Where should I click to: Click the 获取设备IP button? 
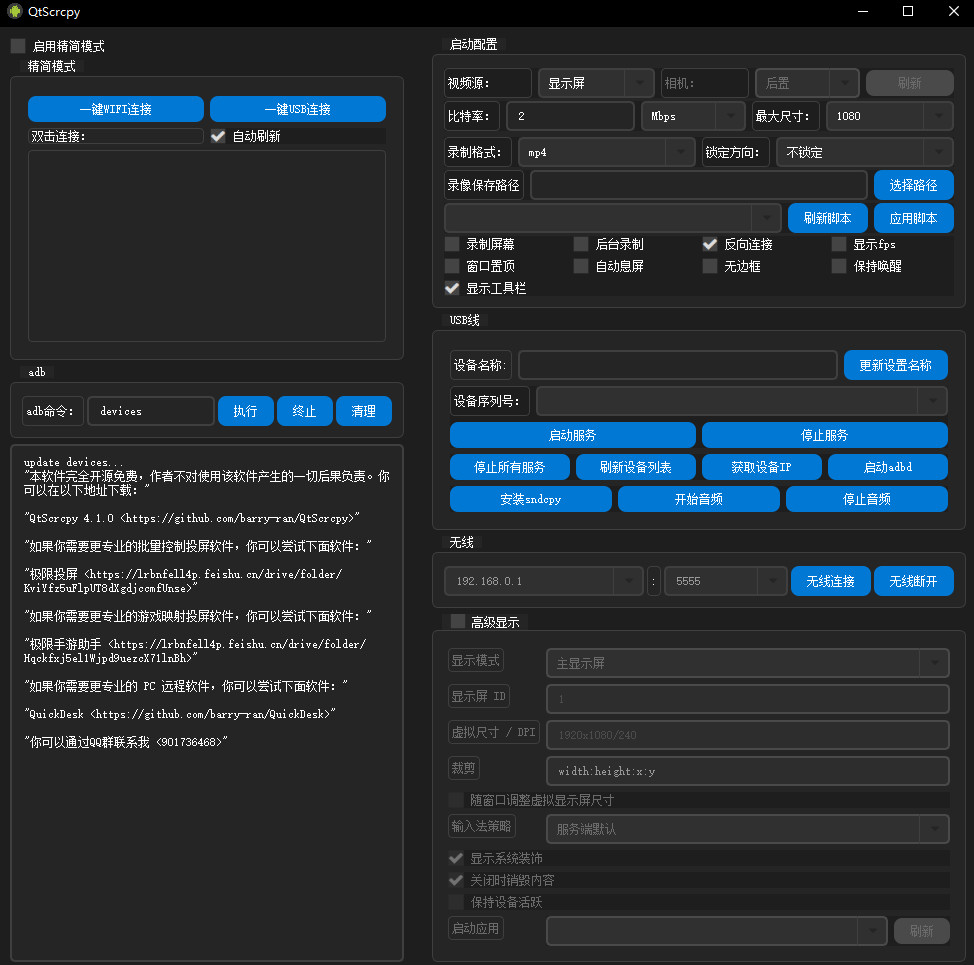pos(762,467)
